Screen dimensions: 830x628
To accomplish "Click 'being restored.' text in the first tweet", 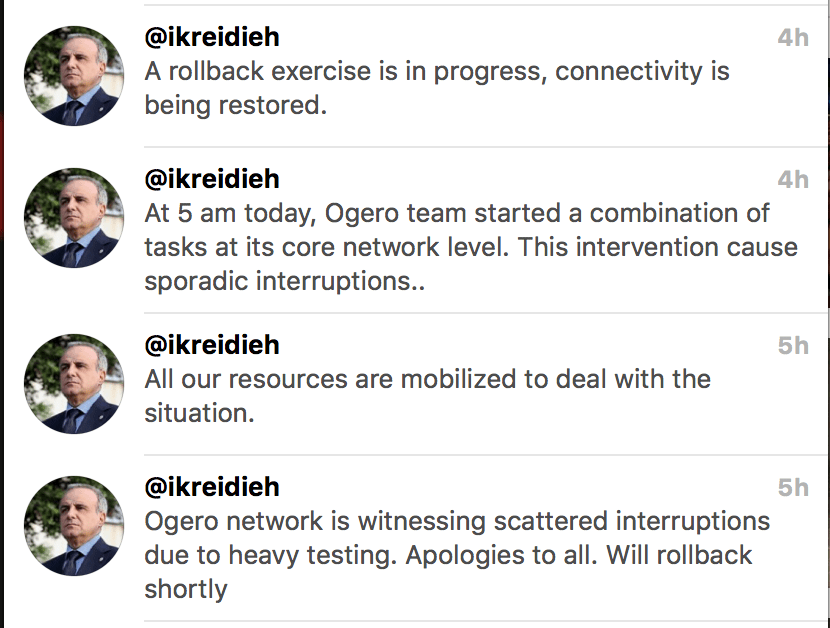I will point(235,105).
